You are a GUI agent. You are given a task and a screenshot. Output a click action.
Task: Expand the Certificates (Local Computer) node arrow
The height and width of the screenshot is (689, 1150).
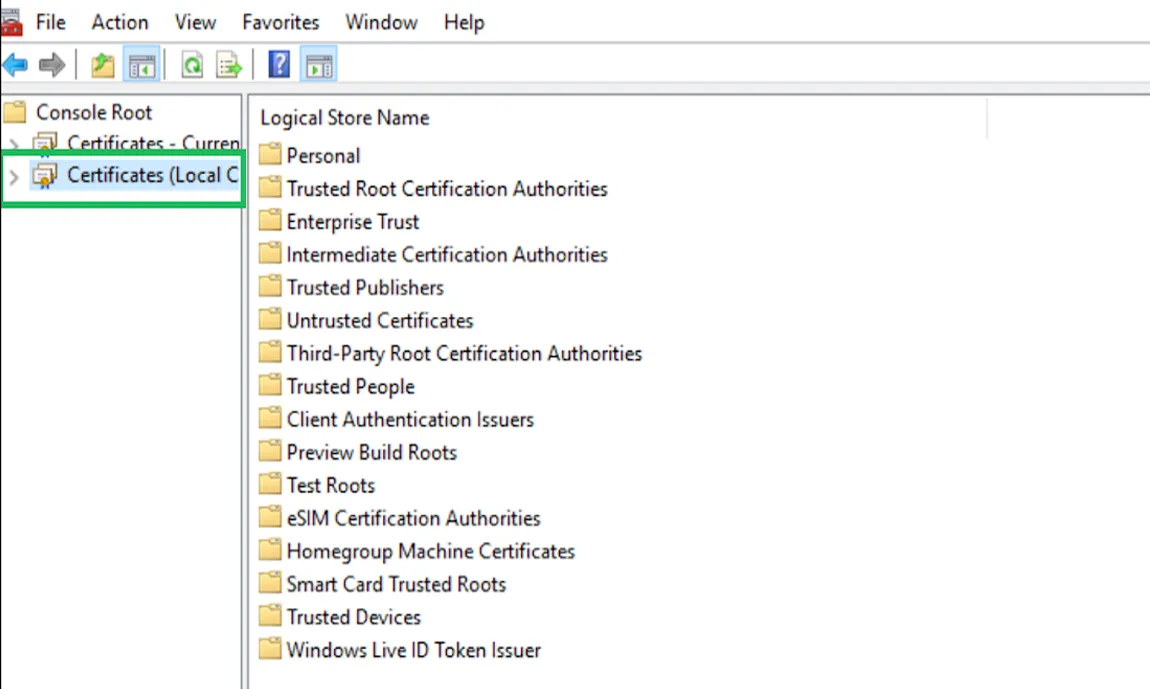tap(14, 177)
